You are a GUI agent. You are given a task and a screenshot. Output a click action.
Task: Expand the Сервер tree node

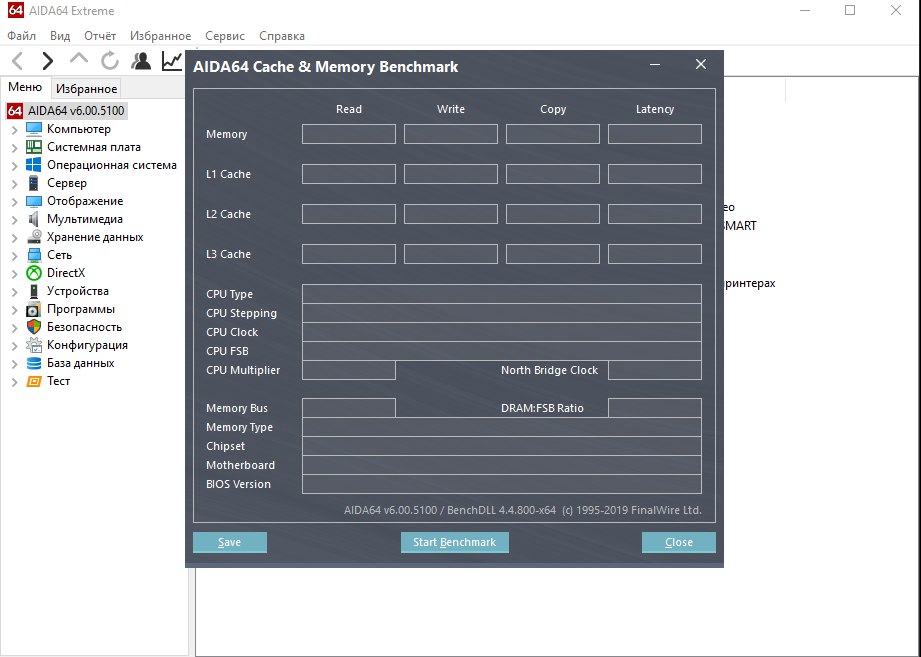pos(15,184)
